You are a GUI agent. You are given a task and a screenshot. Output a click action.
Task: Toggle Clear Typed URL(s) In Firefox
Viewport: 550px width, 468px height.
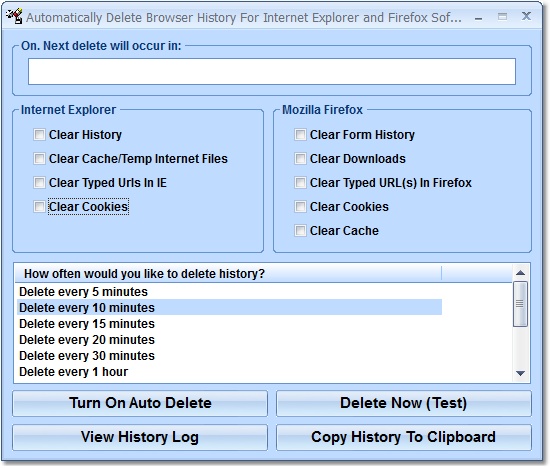click(300, 183)
